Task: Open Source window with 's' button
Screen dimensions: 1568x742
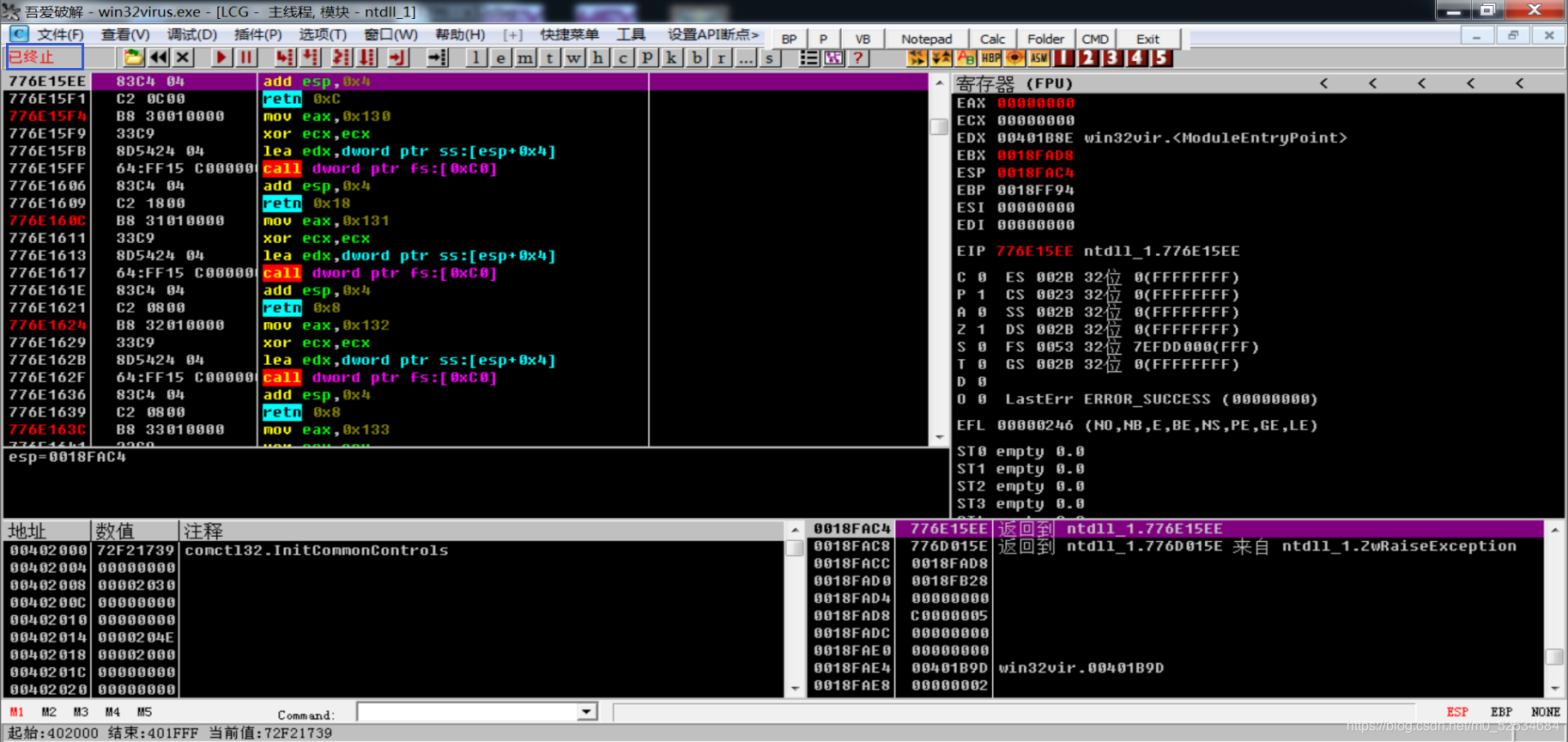Action: (x=770, y=58)
